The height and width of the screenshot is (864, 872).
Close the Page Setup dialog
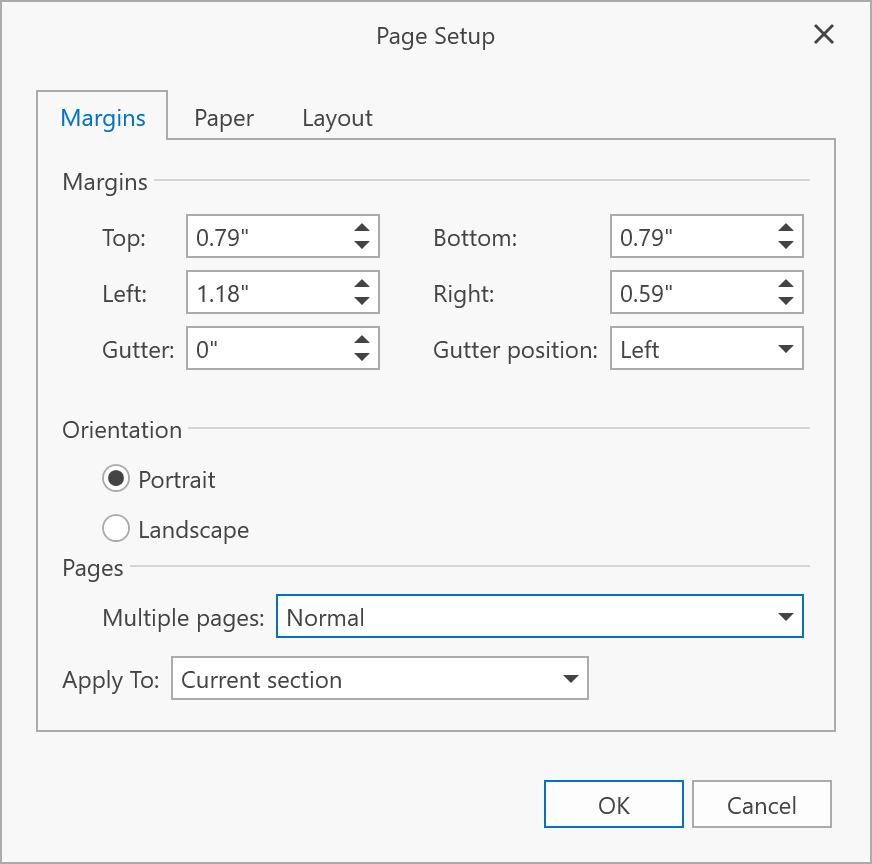(823, 35)
